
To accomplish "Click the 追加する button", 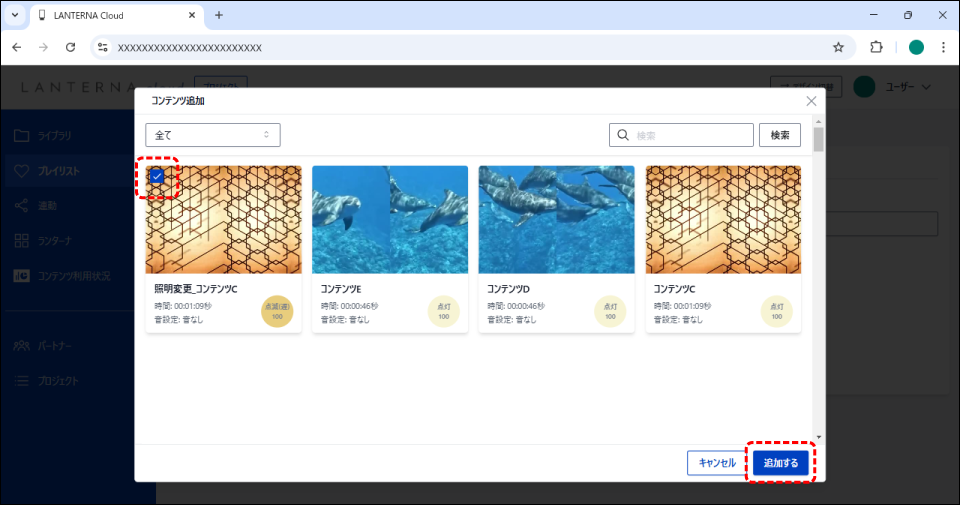I will pyautogui.click(x=780, y=463).
